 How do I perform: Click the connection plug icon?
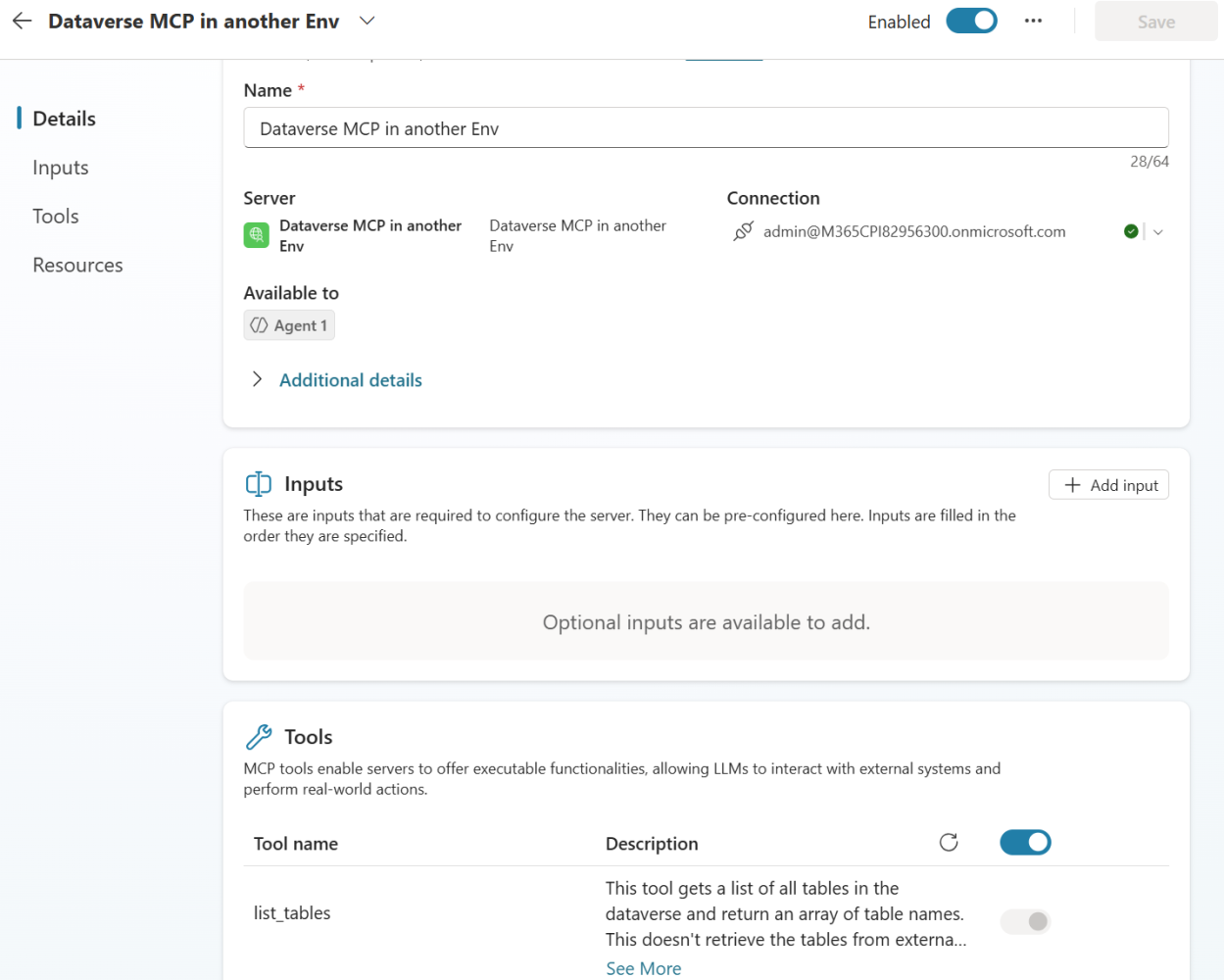(x=744, y=232)
